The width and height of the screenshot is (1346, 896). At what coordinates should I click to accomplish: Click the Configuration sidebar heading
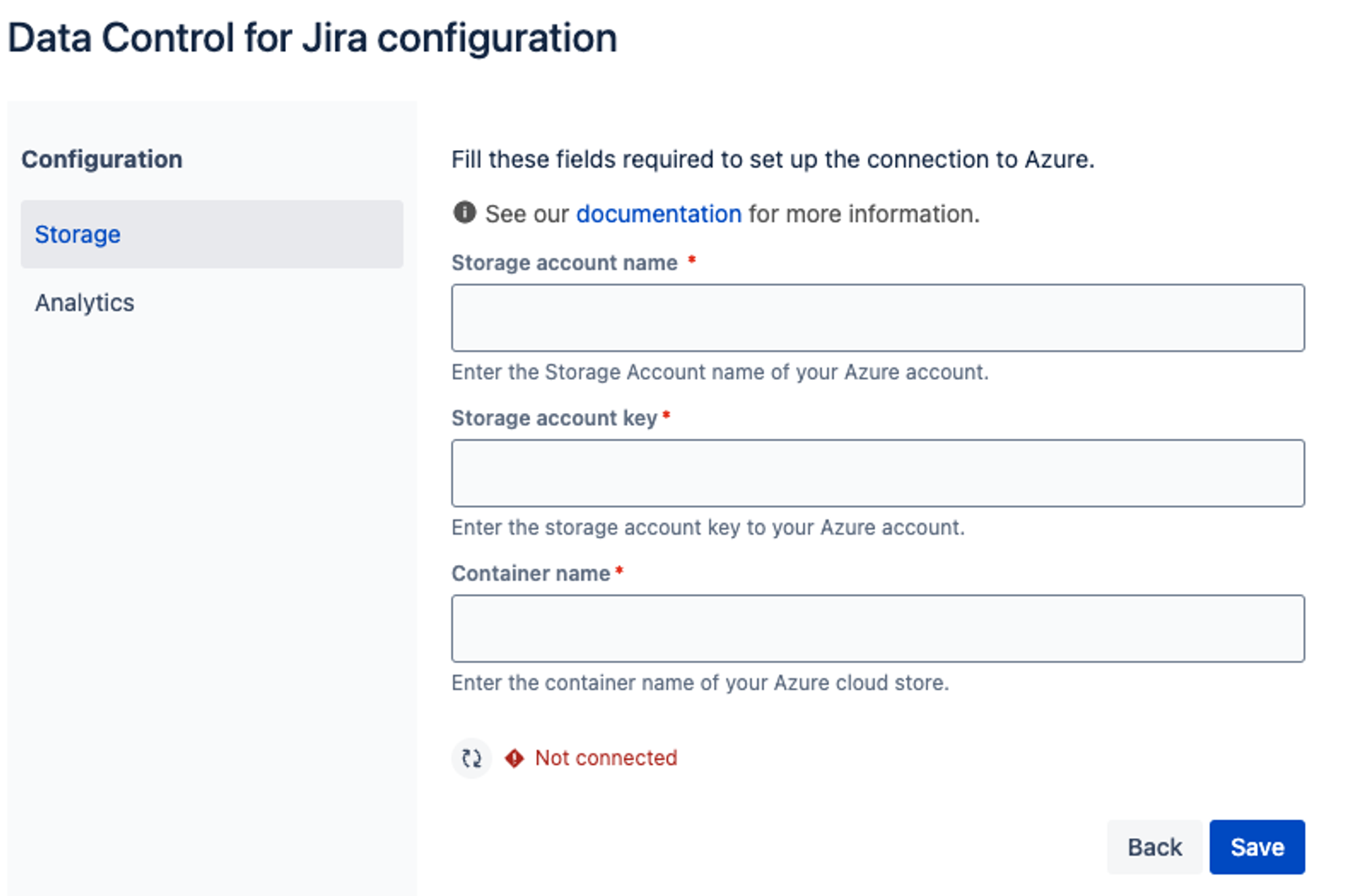click(102, 159)
